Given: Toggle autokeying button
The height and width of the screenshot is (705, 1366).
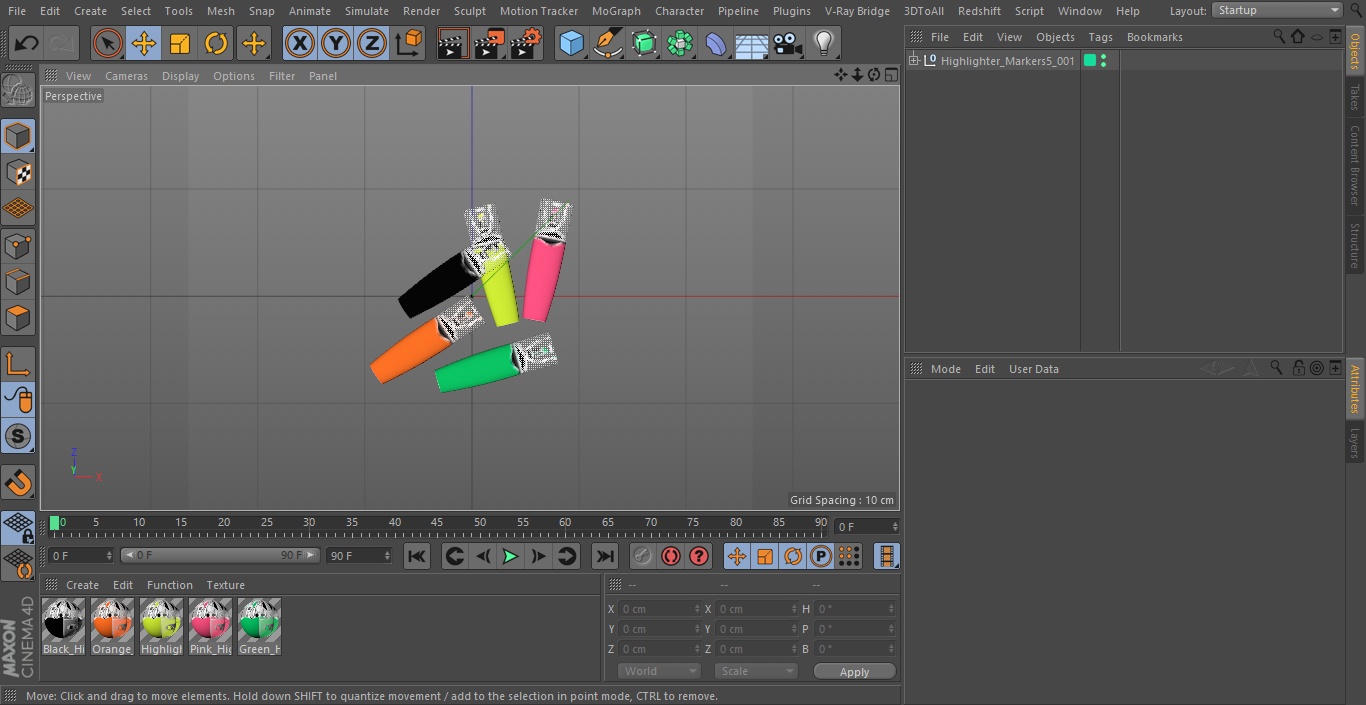Looking at the screenshot, I should click(671, 556).
